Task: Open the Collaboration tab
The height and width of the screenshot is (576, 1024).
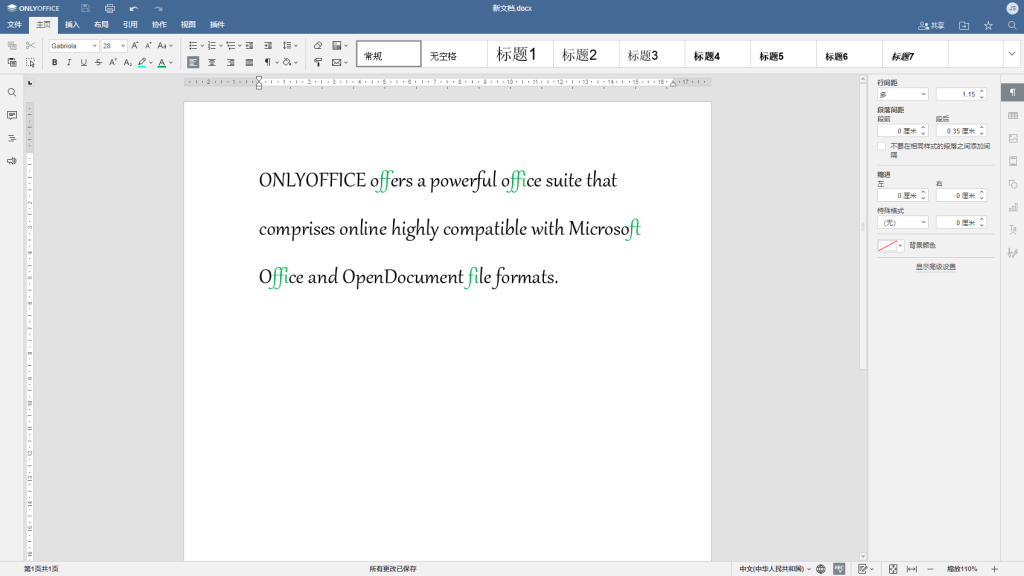Action: point(159,25)
